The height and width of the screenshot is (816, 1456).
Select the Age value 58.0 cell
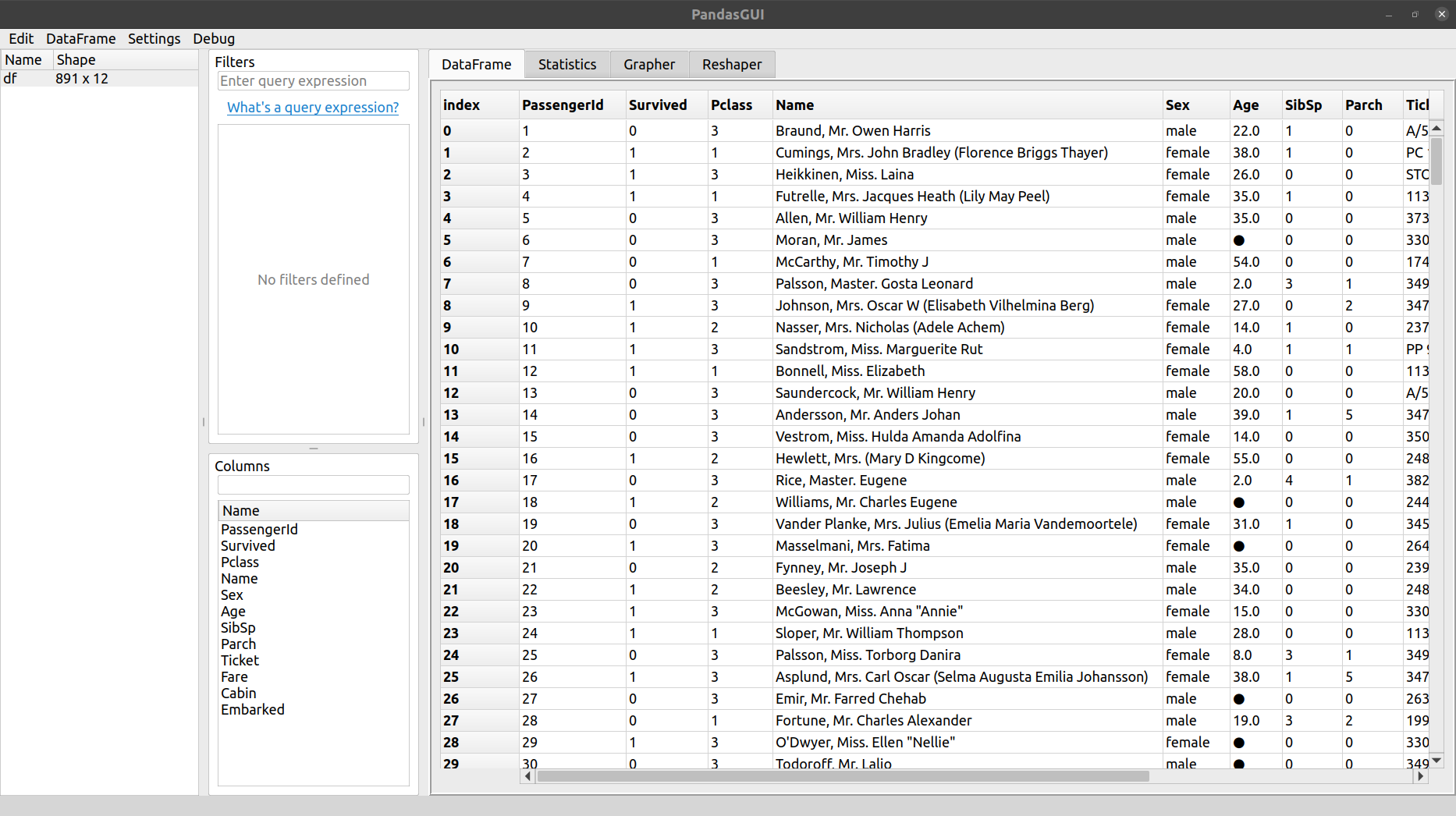point(1256,371)
